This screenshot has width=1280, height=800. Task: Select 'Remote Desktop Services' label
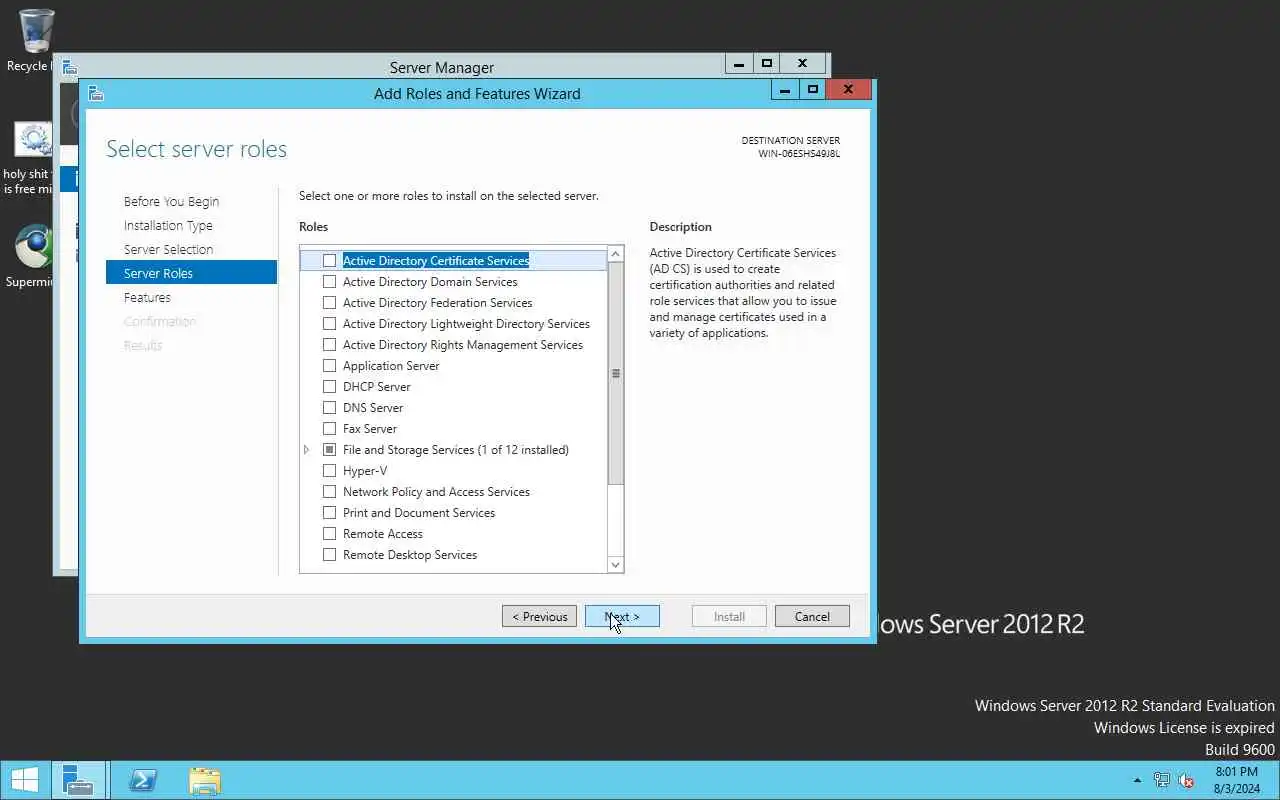(410, 554)
